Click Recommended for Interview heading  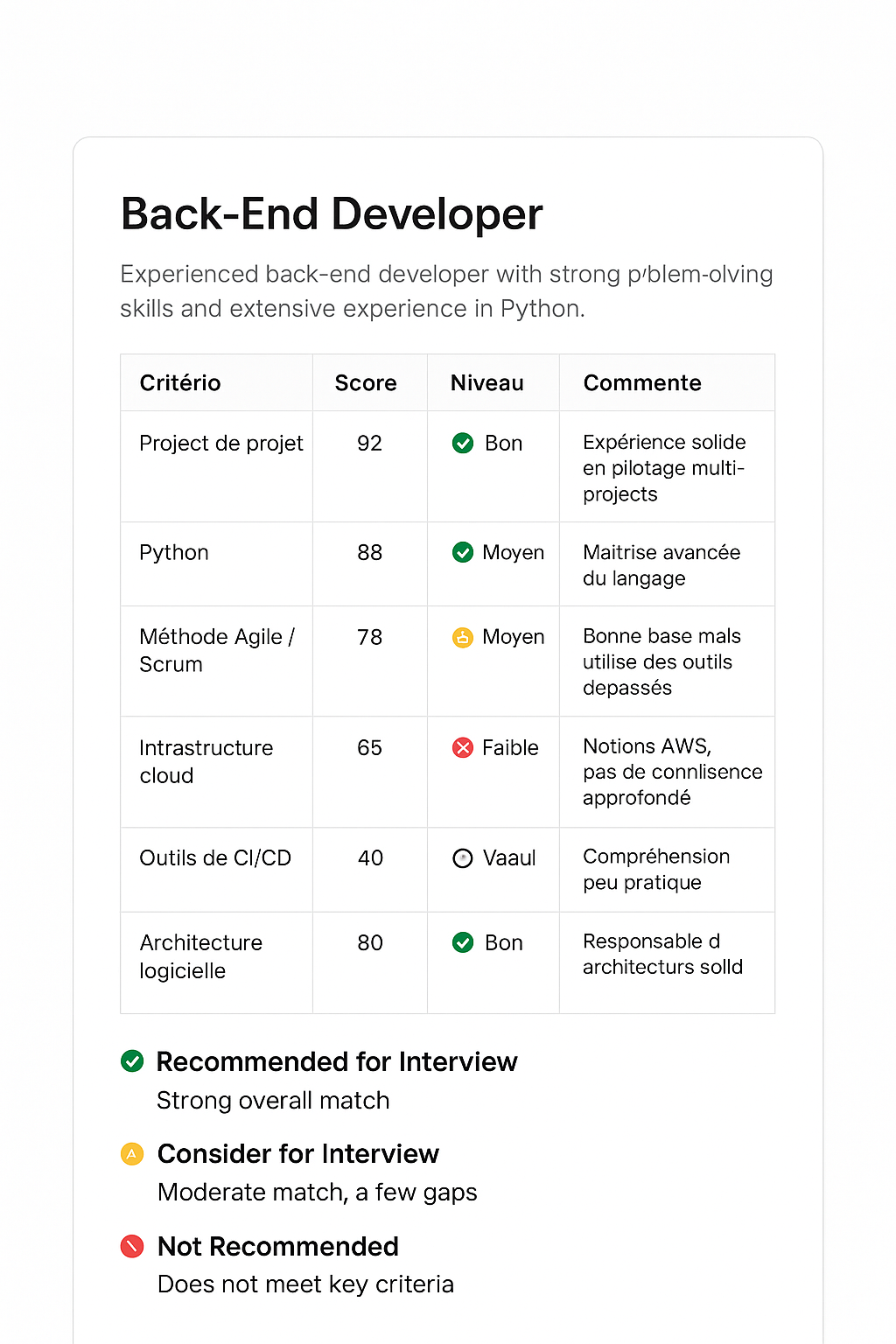pyautogui.click(x=337, y=1061)
